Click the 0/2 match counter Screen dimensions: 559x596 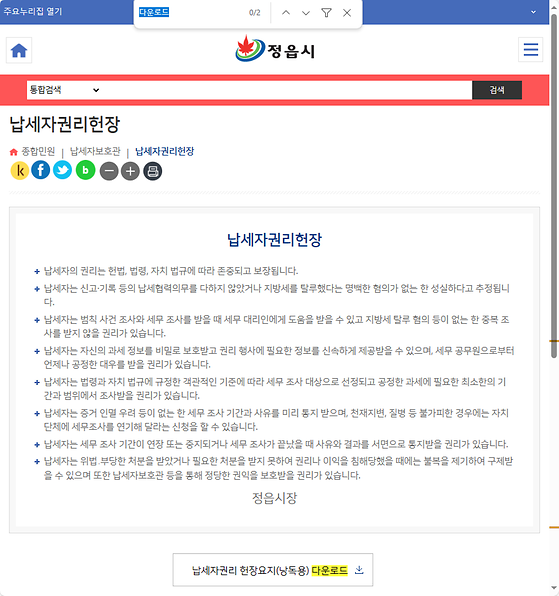coord(255,13)
